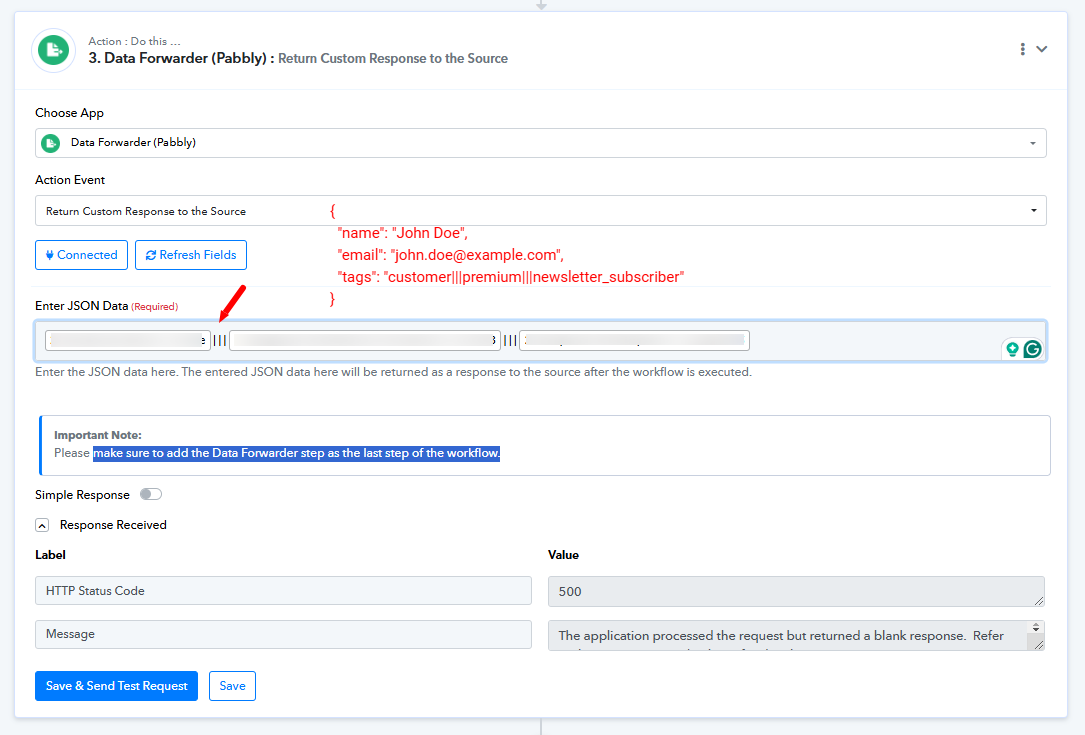Viewport: 1085px width, 735px height.
Task: Click the Data Forwarder app icon in dropdown
Action: (51, 143)
